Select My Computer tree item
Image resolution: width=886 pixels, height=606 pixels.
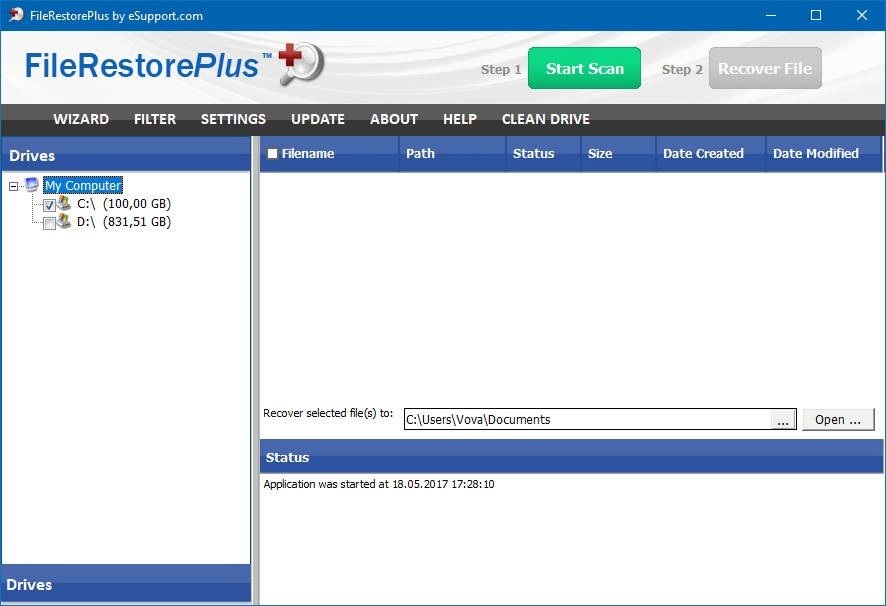coord(83,185)
